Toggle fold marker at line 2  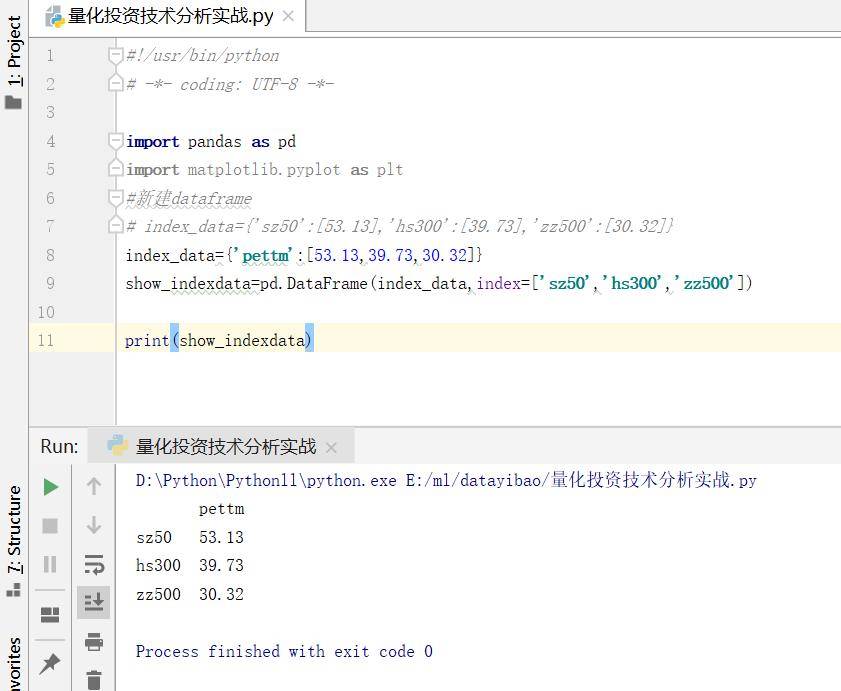(x=115, y=84)
